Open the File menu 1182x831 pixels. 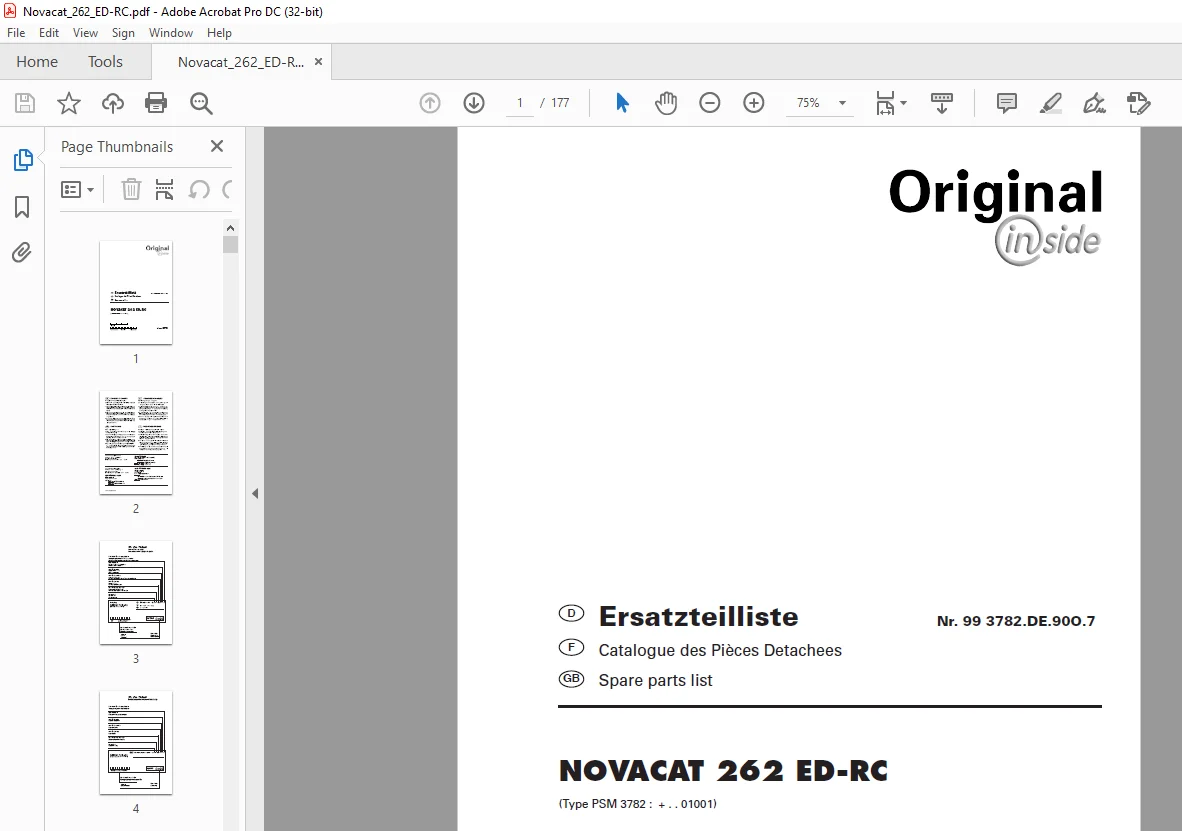pos(16,32)
